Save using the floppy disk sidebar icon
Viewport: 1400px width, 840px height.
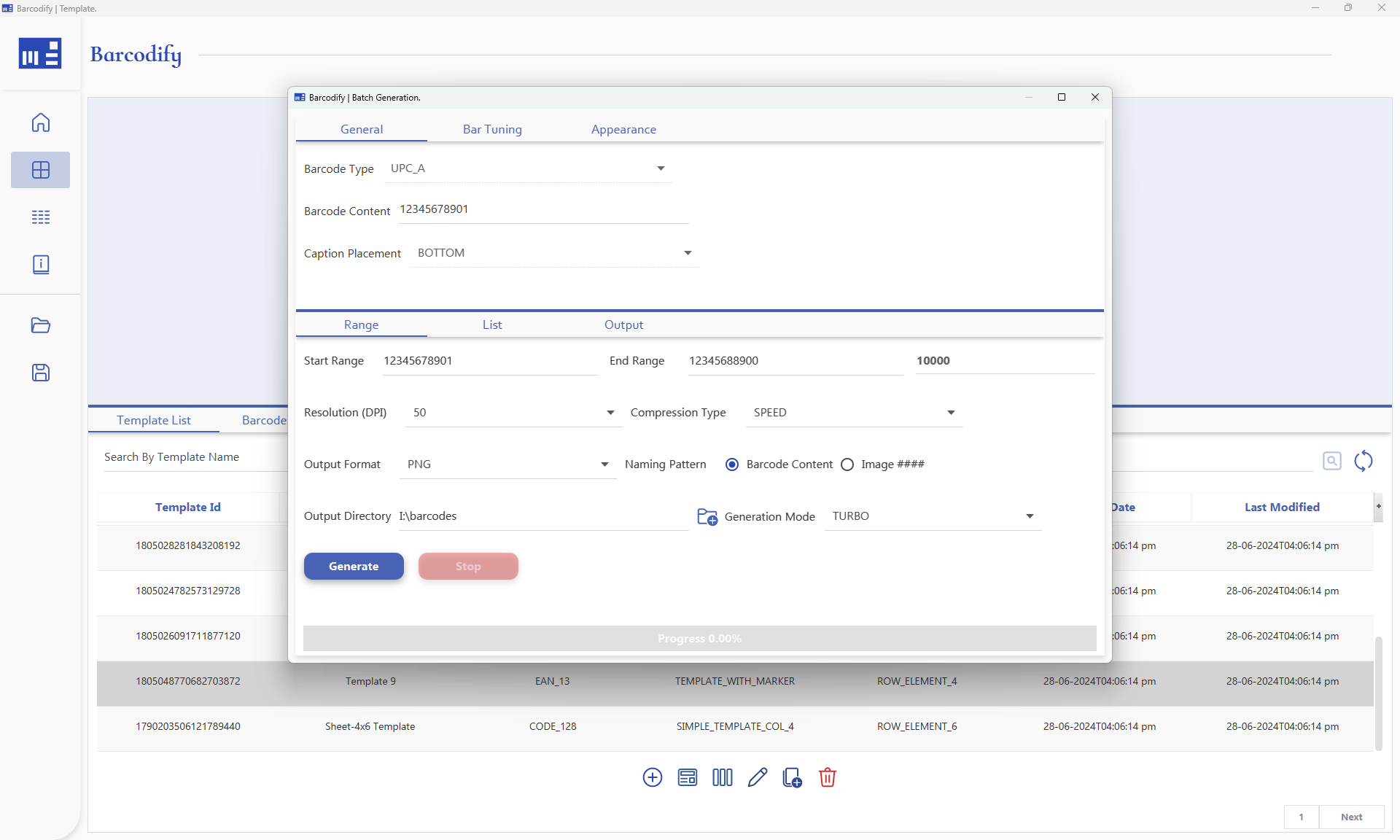click(40, 373)
